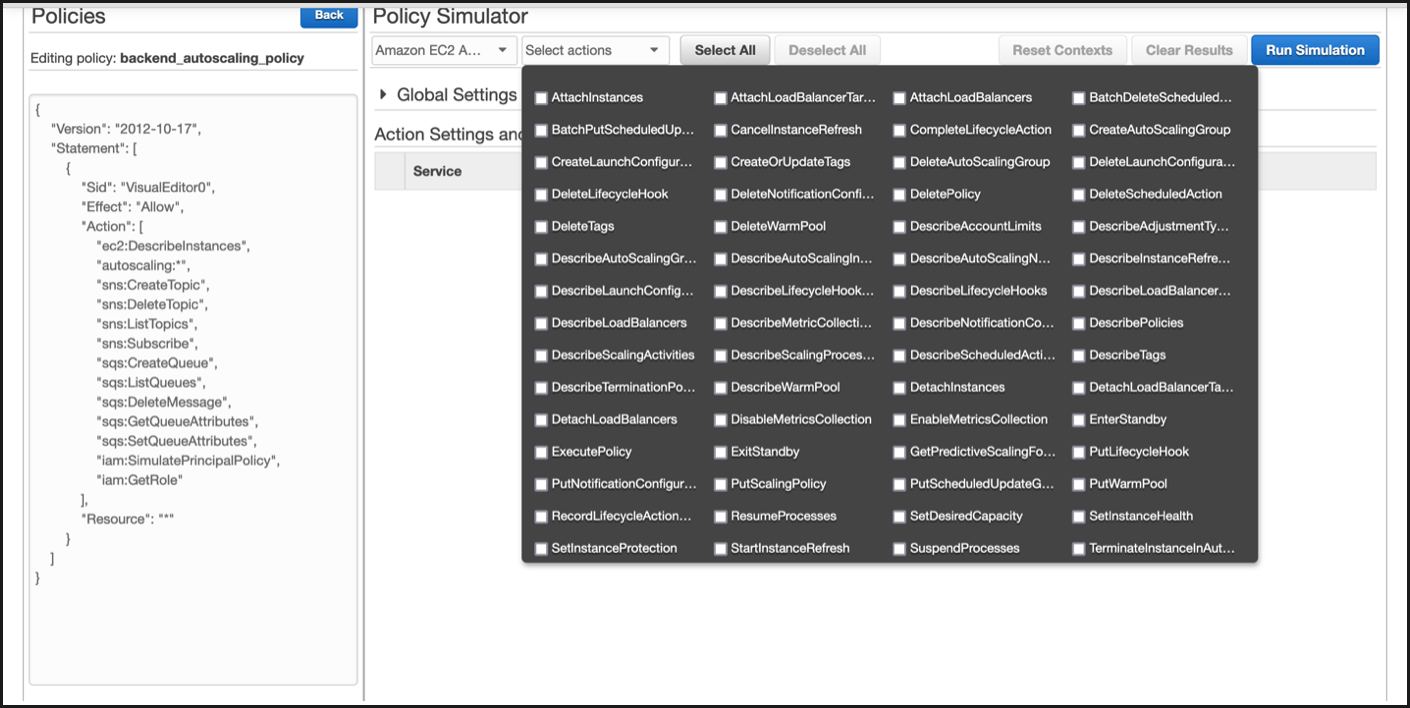
Task: Select the DescribeLoadBalancers checkbox
Action: [541, 323]
